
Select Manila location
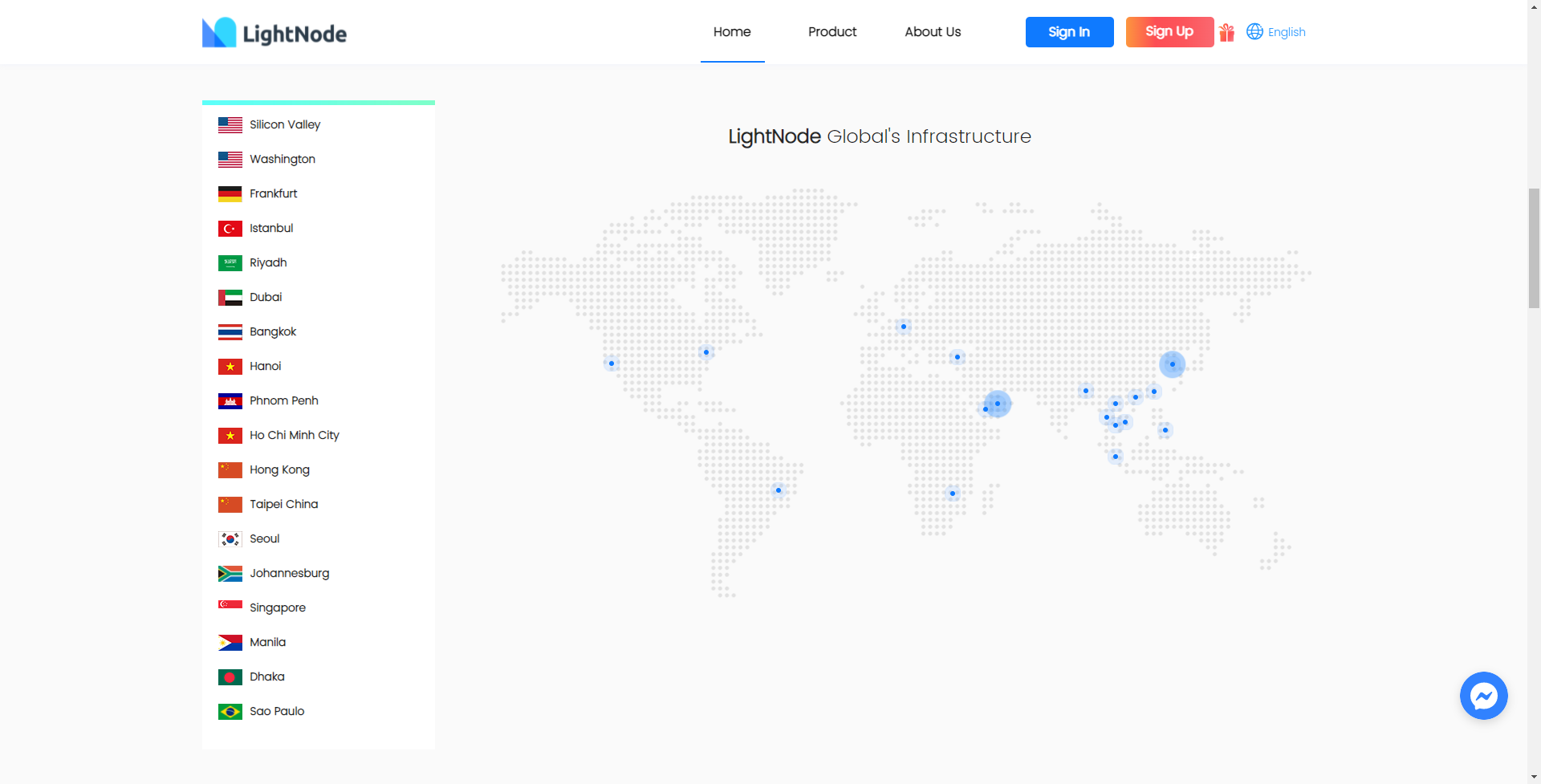[268, 642]
